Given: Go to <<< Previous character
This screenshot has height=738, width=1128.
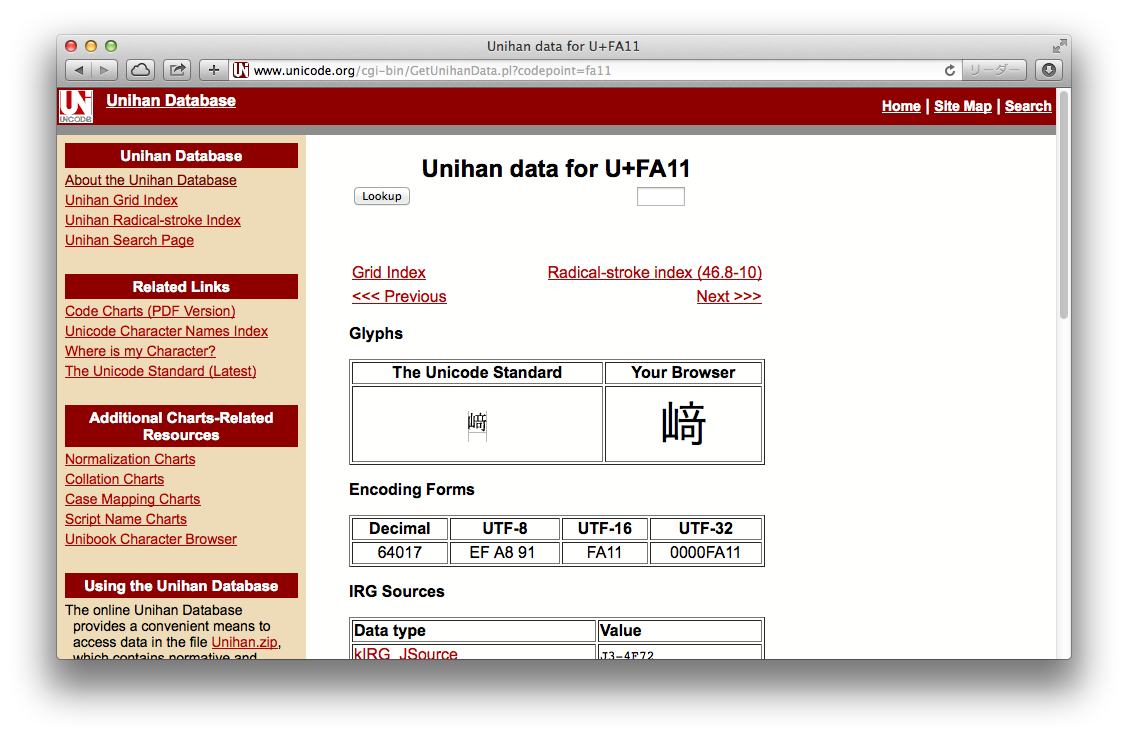Looking at the screenshot, I should (399, 296).
